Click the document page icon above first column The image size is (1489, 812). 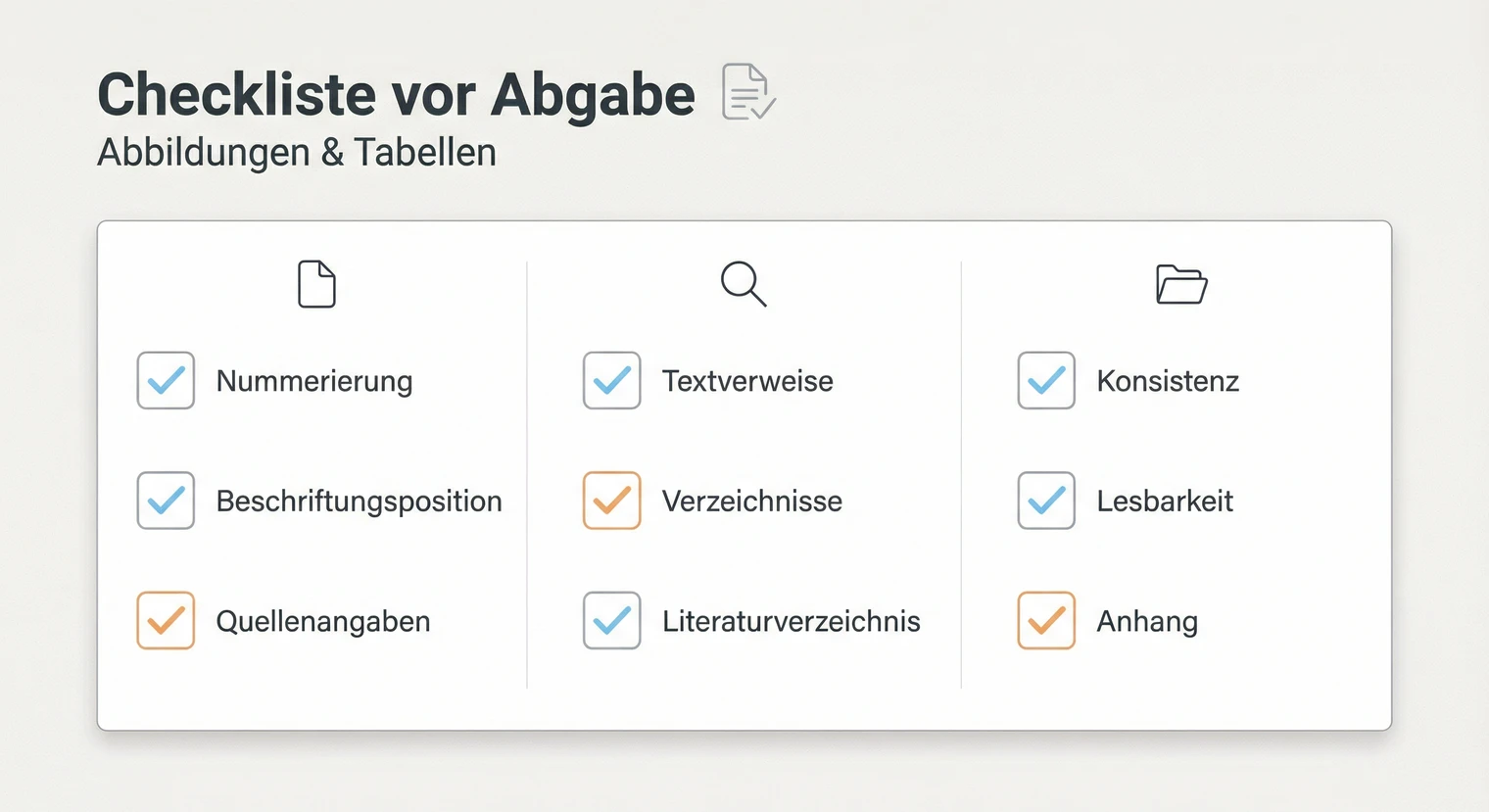[x=315, y=285]
